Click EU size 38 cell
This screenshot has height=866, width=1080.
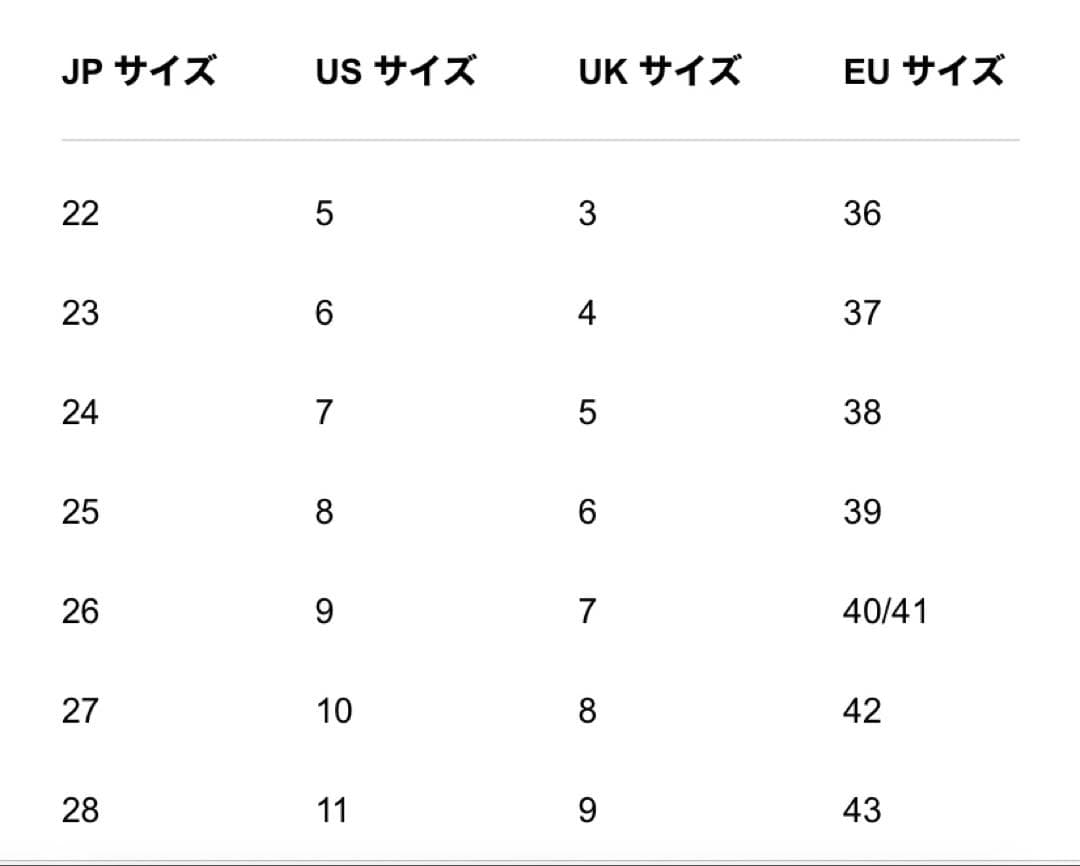(x=862, y=412)
